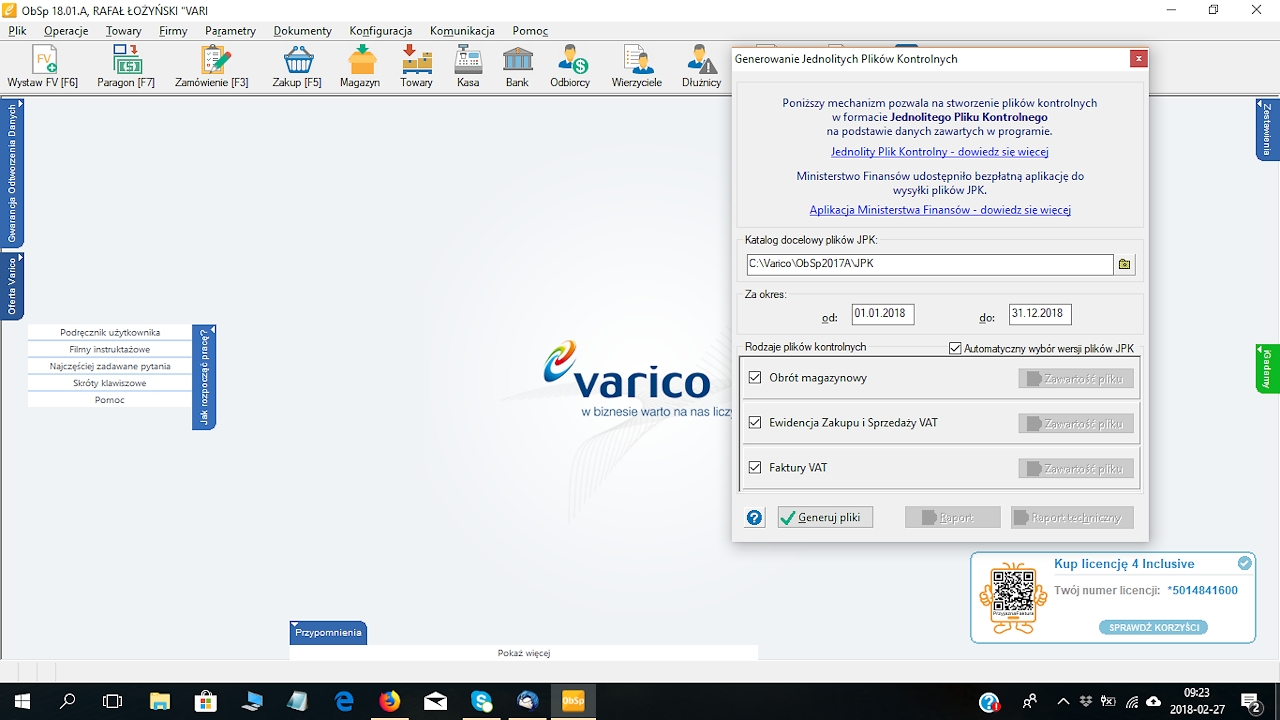
Task: Click the Generuj pliki button
Action: tap(825, 517)
